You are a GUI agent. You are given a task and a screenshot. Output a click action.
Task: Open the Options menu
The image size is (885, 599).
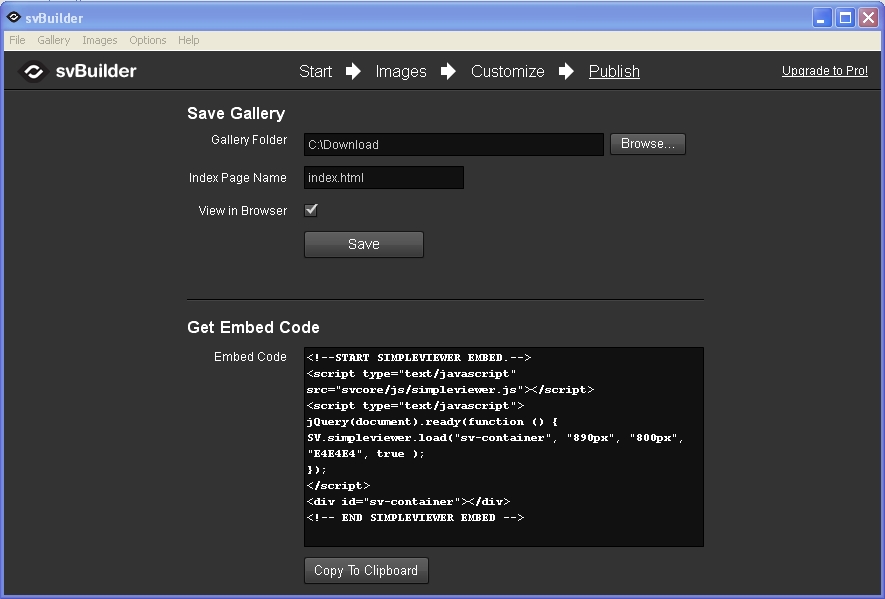point(147,40)
